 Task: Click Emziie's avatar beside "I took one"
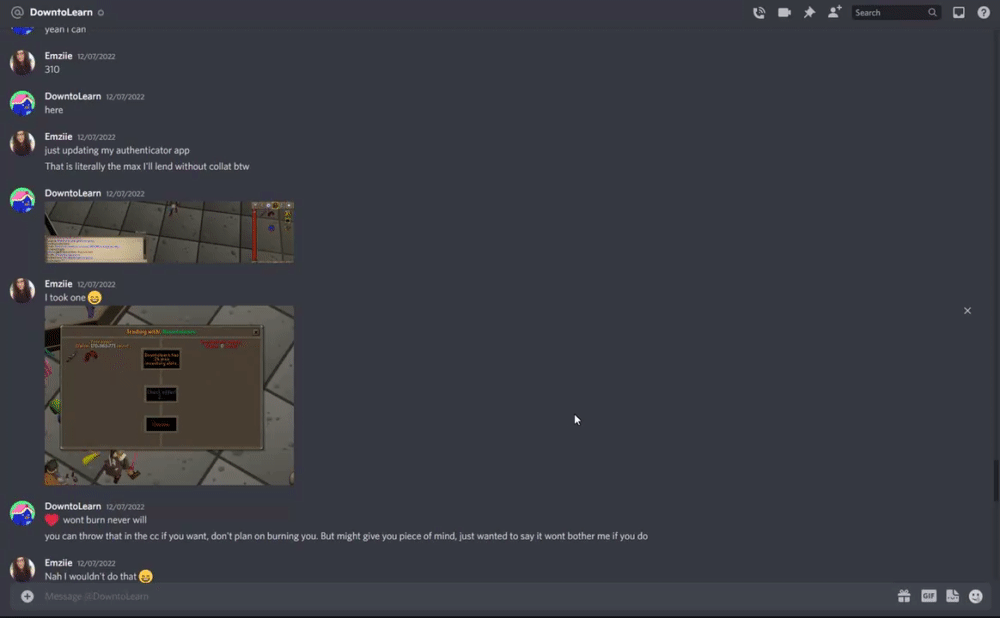click(x=22, y=290)
